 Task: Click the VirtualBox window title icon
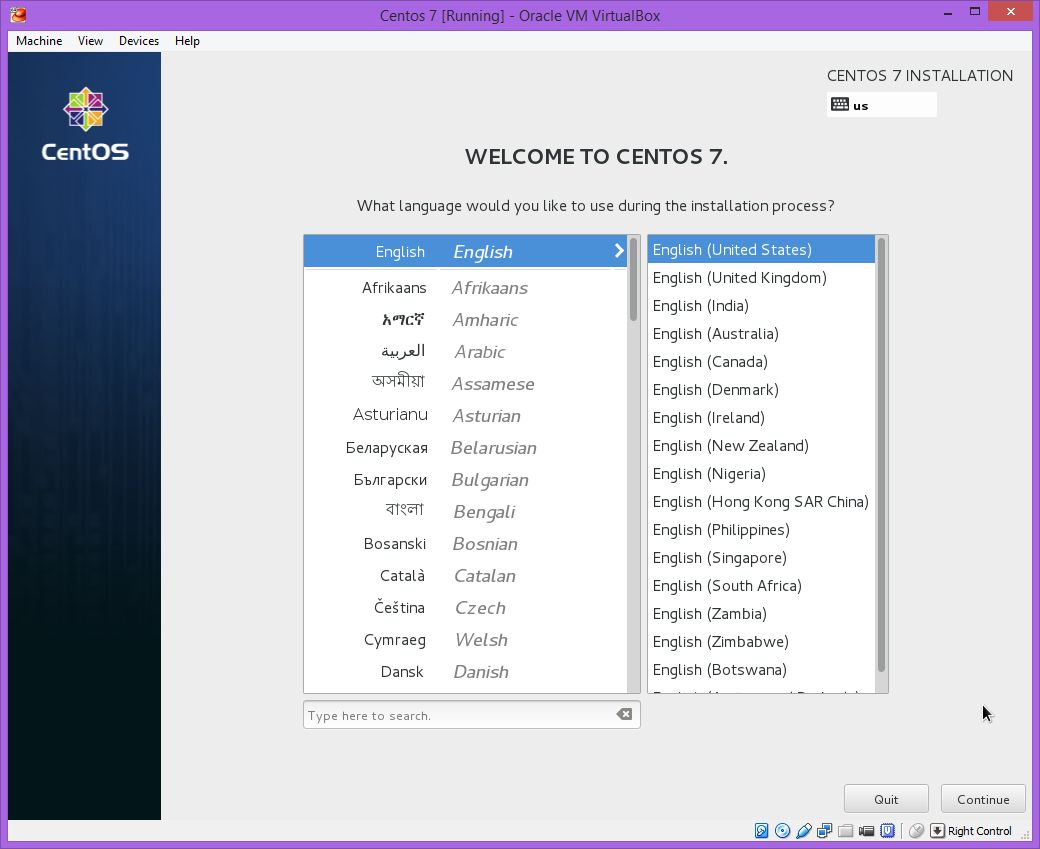pyautogui.click(x=19, y=15)
